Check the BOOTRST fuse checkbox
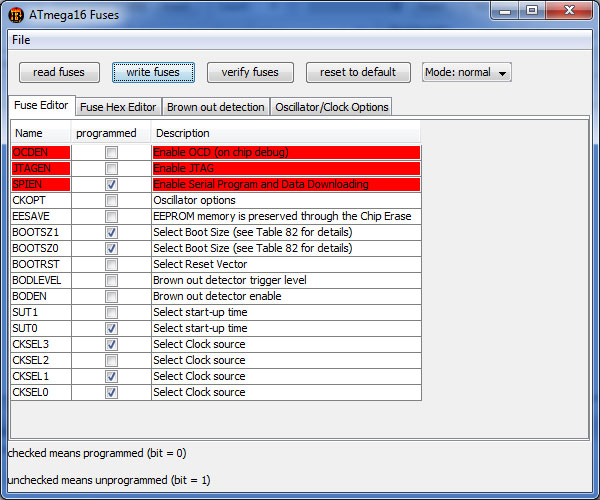Viewport: 600px width, 500px height. point(111,264)
